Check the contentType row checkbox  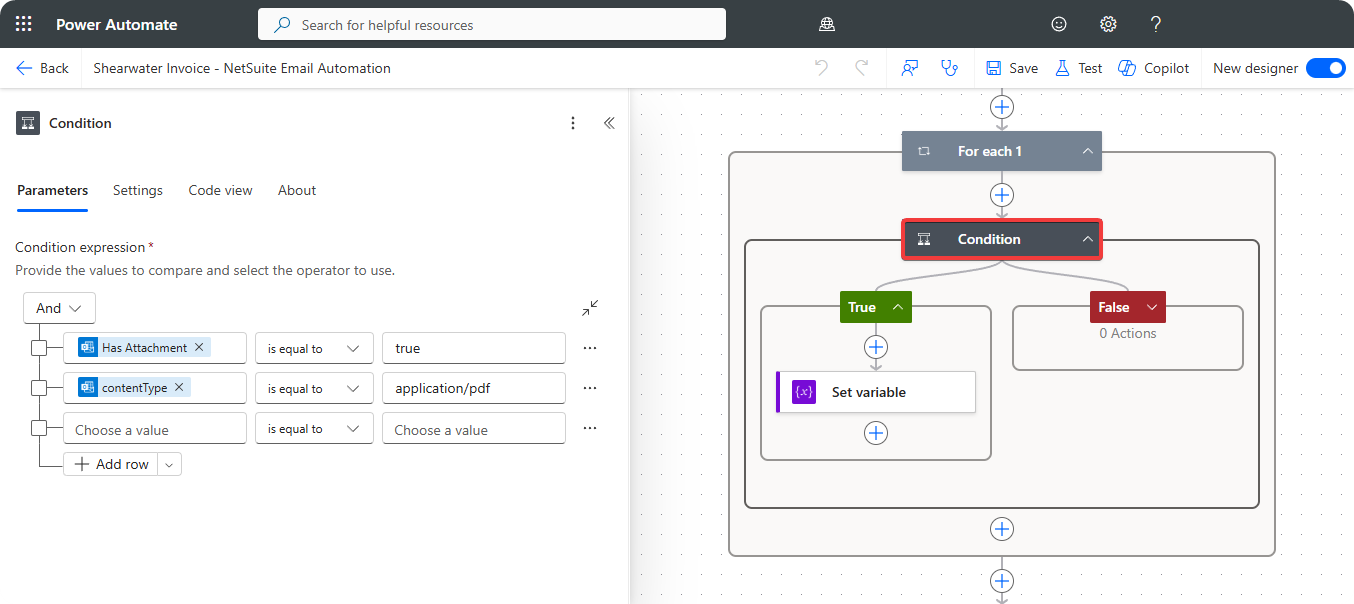point(39,388)
